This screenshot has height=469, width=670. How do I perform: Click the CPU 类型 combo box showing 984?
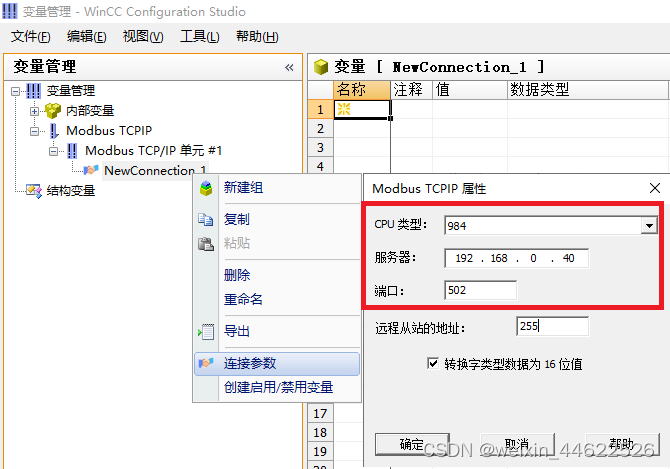550,225
